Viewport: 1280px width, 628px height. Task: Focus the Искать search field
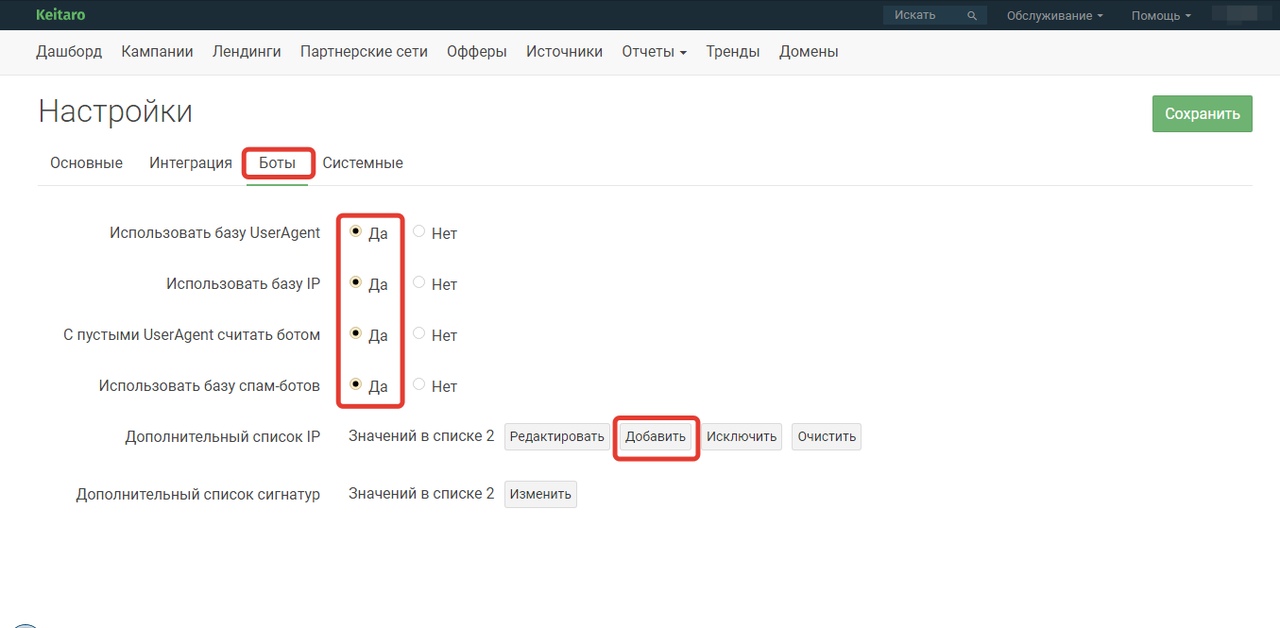[x=934, y=15]
